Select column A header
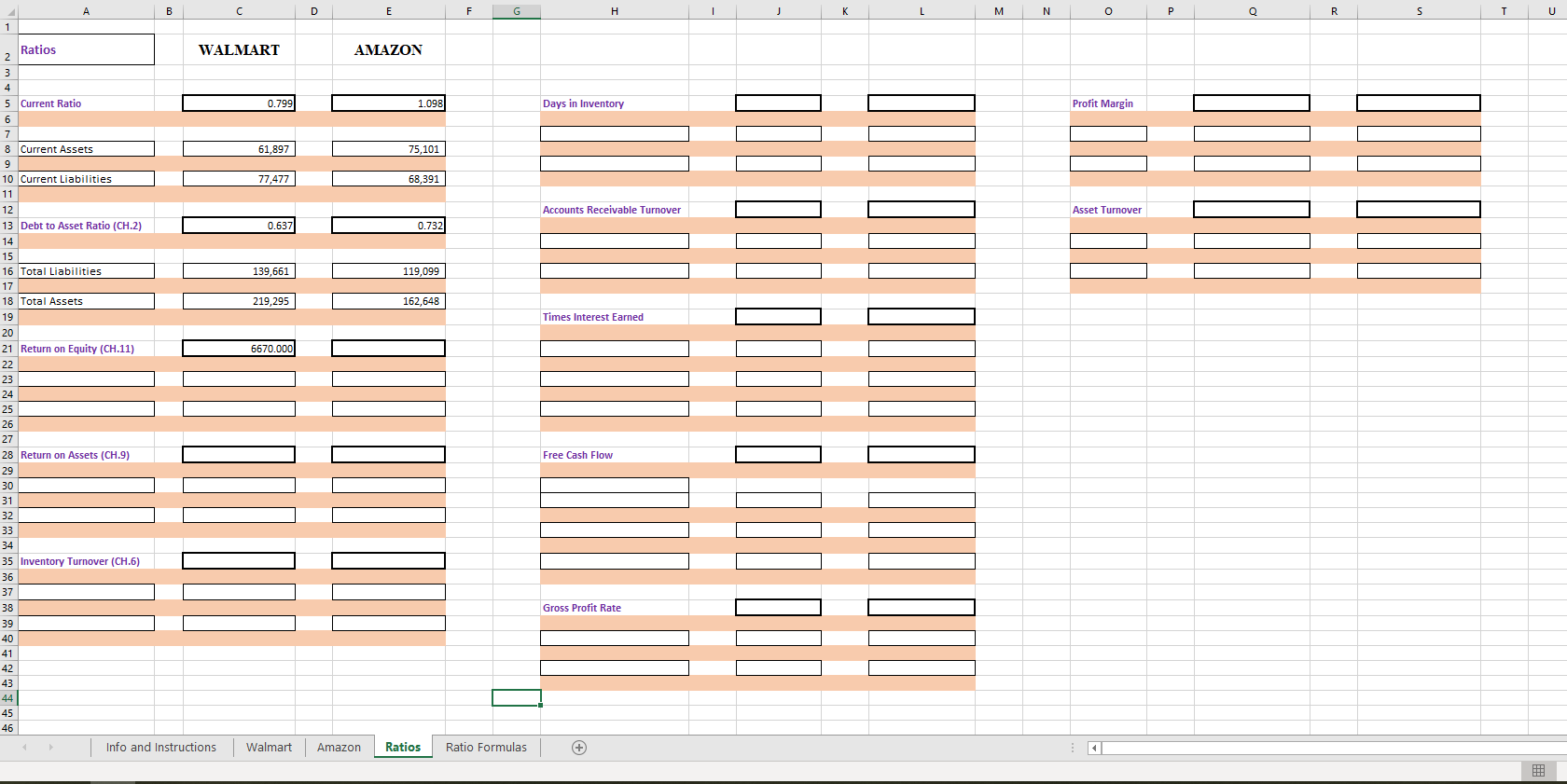This screenshot has width=1567, height=784. pos(86,11)
